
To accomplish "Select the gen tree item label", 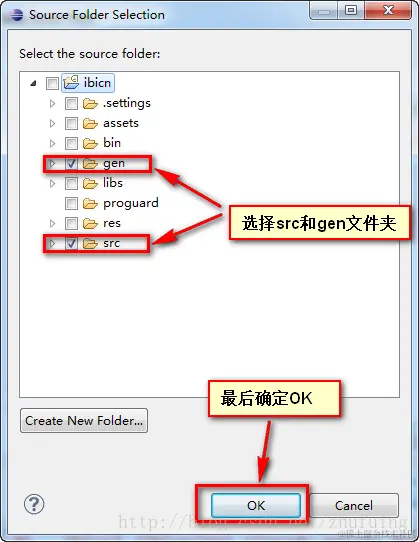I will pyautogui.click(x=114, y=163).
